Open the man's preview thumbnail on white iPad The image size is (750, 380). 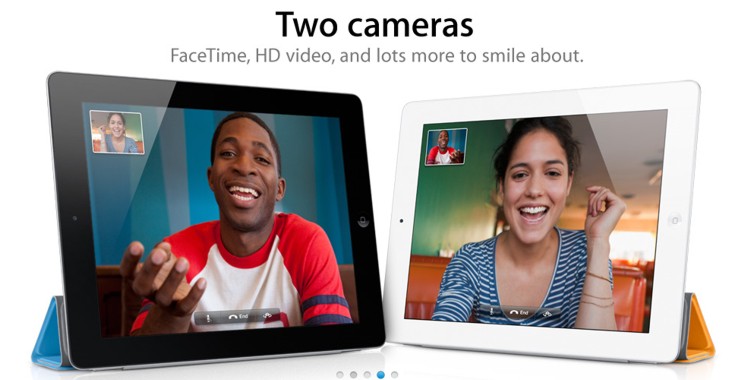coord(446,146)
